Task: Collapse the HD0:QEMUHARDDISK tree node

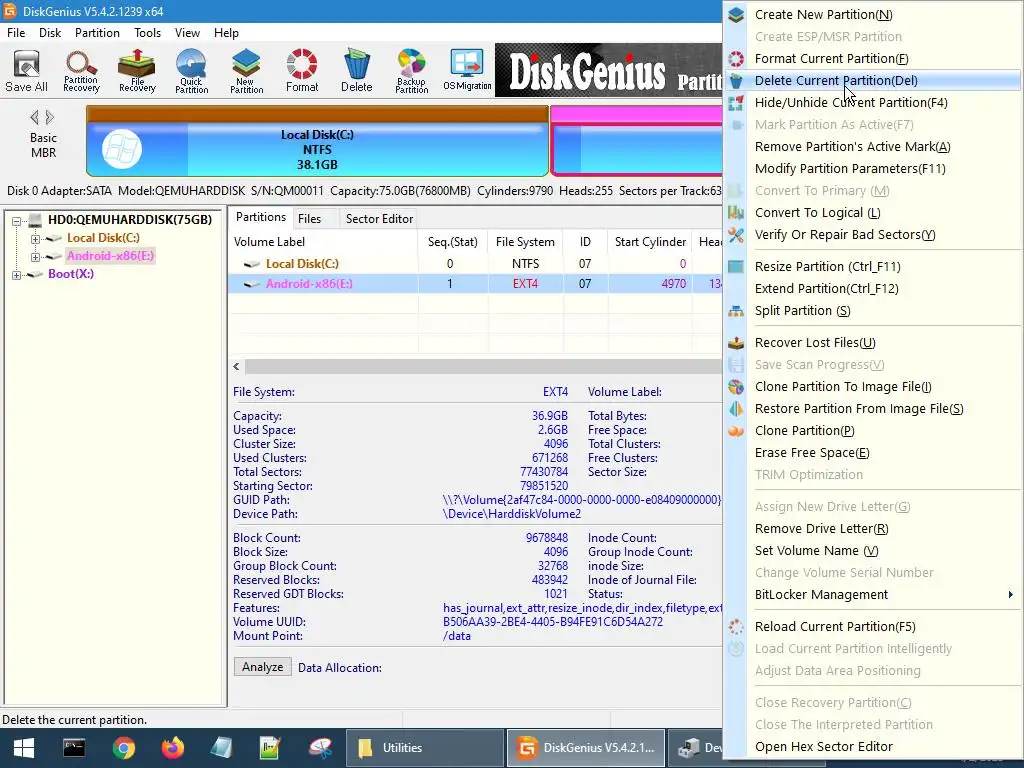Action: click(16, 221)
